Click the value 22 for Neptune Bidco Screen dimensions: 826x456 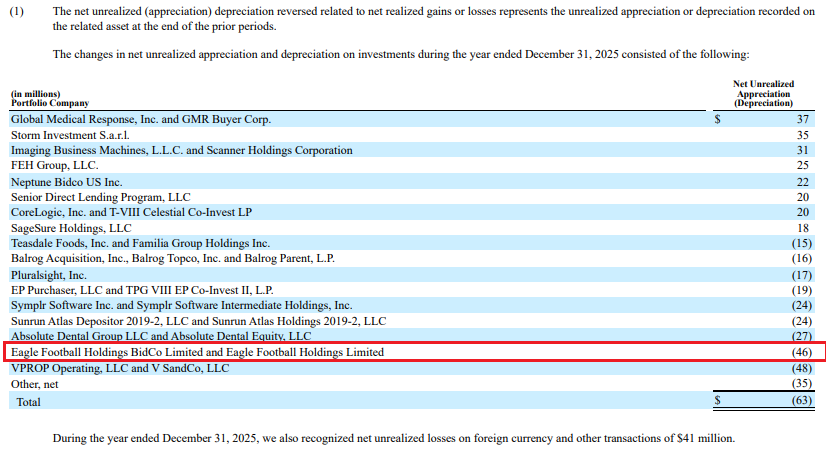(802, 182)
